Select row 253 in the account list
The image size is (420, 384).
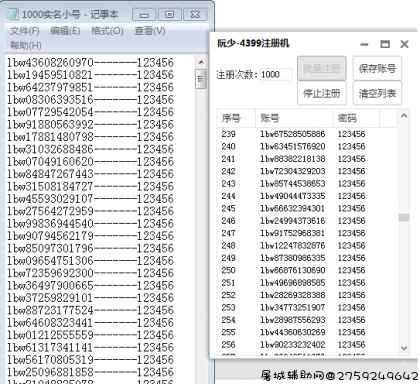tap(307, 307)
